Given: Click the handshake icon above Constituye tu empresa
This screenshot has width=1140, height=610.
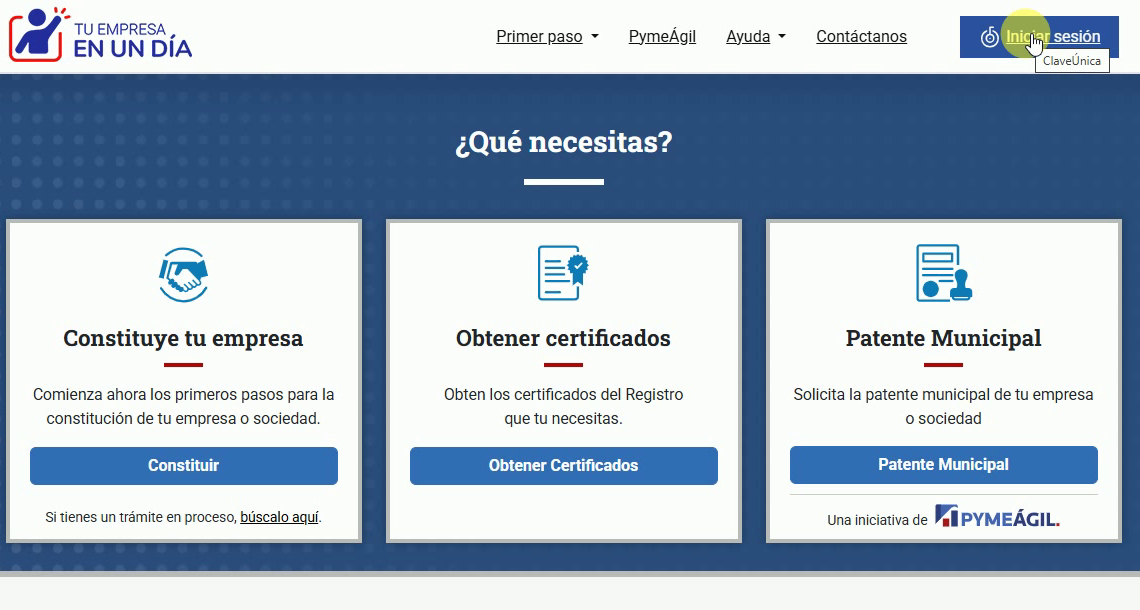Looking at the screenshot, I should coord(183,275).
